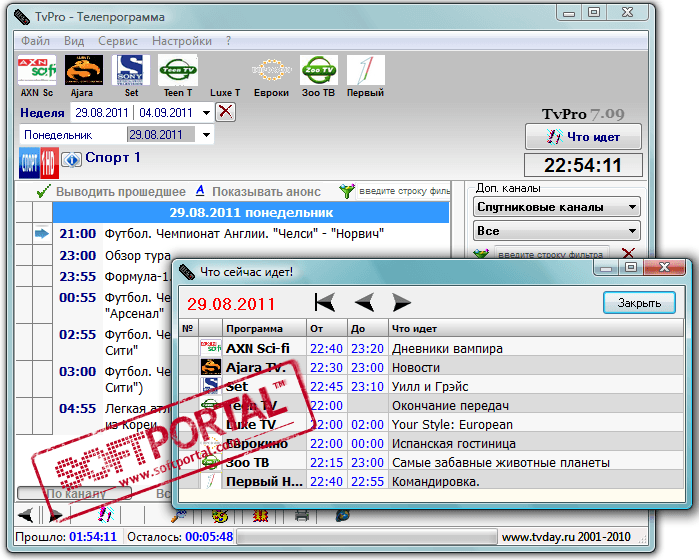Select the Teen TV channel logo
Image resolution: width=699 pixels, height=560 pixels.
178,70
